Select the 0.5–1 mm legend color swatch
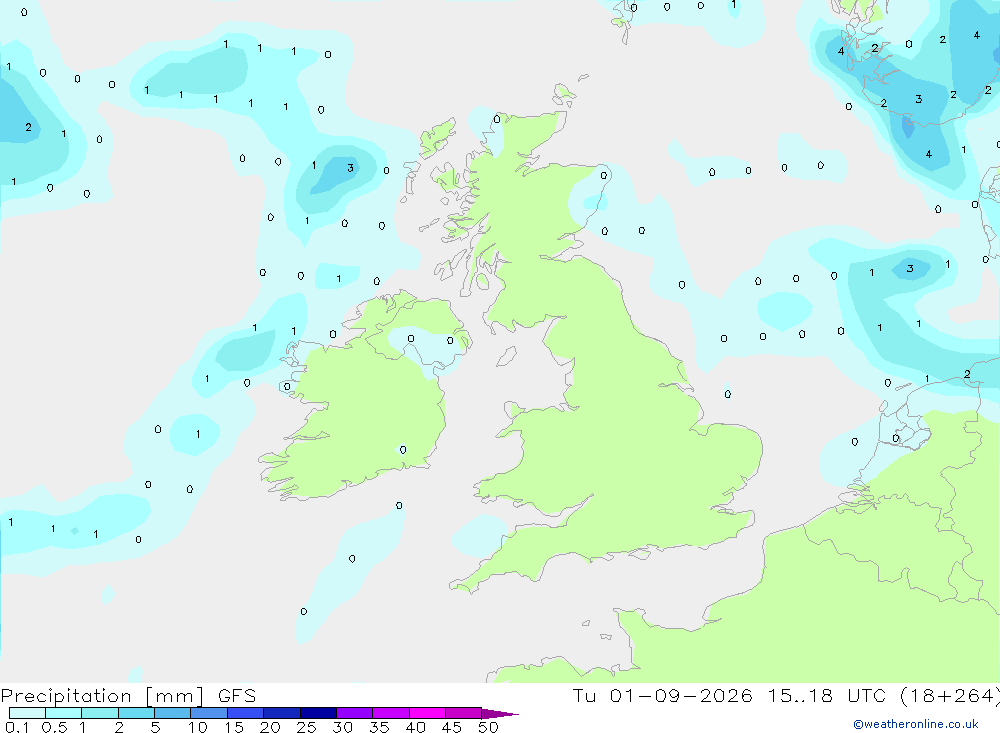1000x733 pixels. [64, 713]
